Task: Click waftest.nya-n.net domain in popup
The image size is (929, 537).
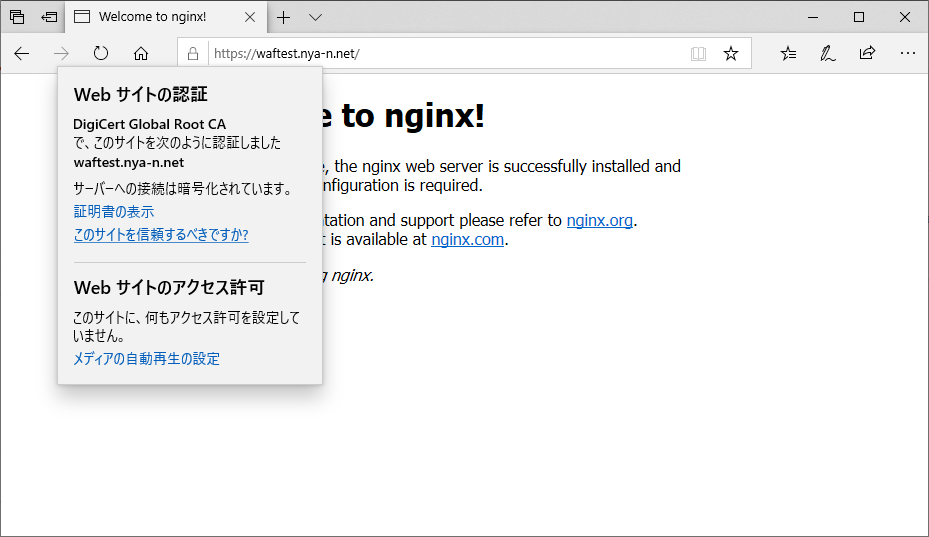Action: 129,162
